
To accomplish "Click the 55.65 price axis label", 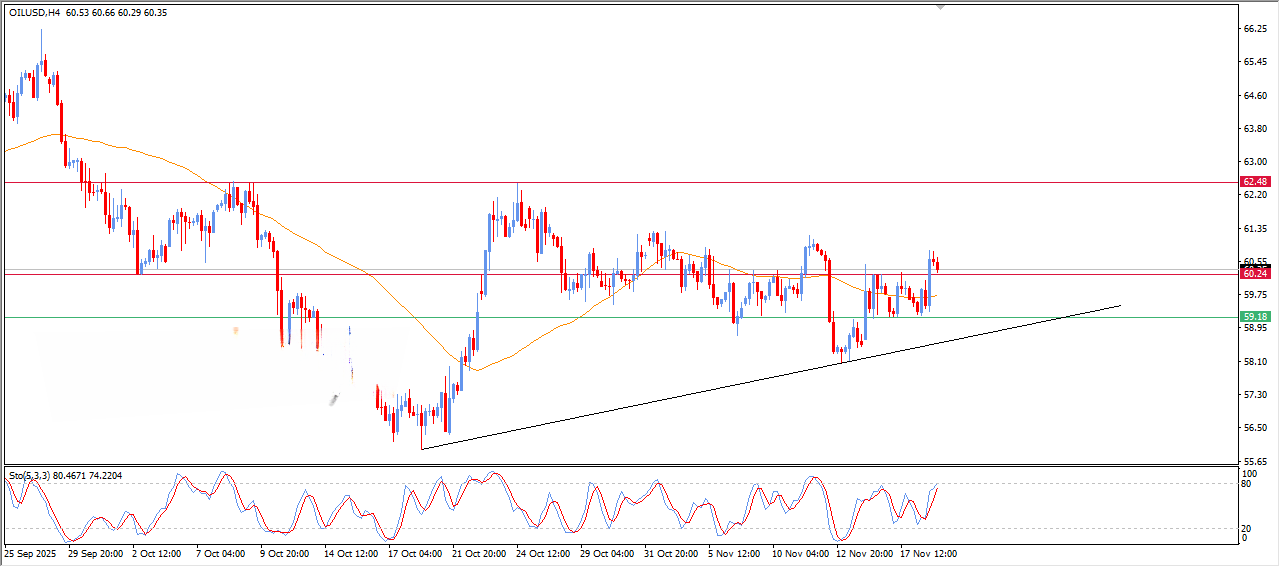I will point(1255,460).
